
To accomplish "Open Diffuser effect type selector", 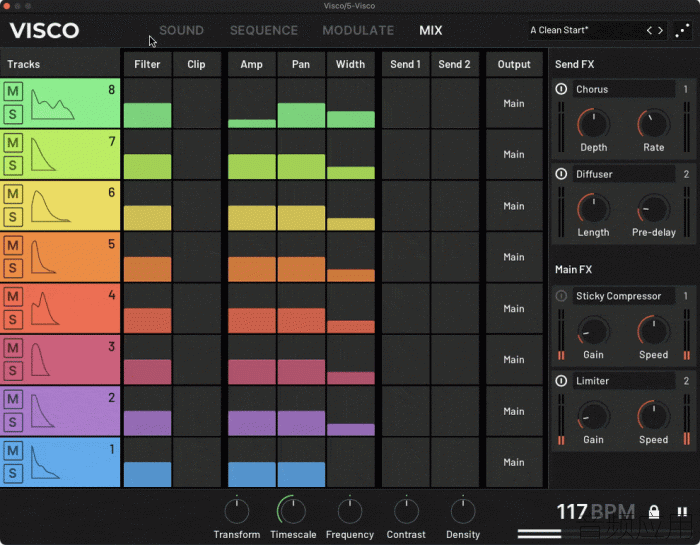I will pos(624,174).
